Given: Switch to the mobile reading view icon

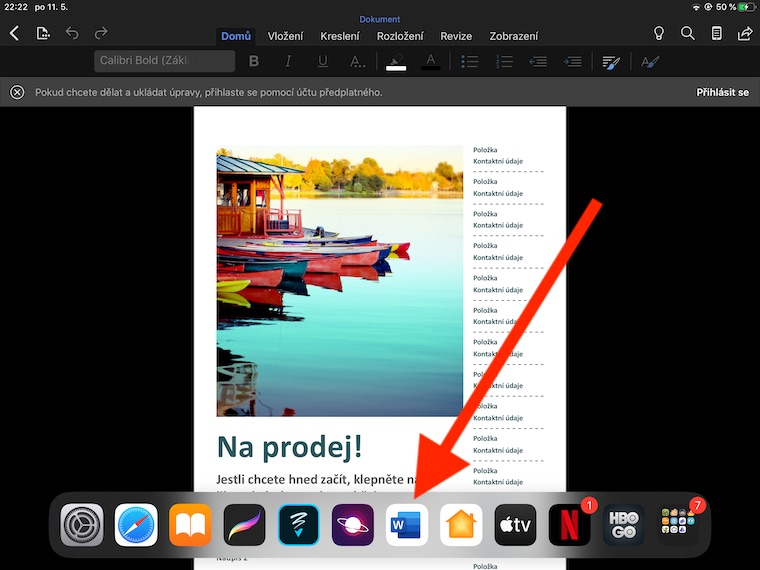Looking at the screenshot, I should pos(716,33).
